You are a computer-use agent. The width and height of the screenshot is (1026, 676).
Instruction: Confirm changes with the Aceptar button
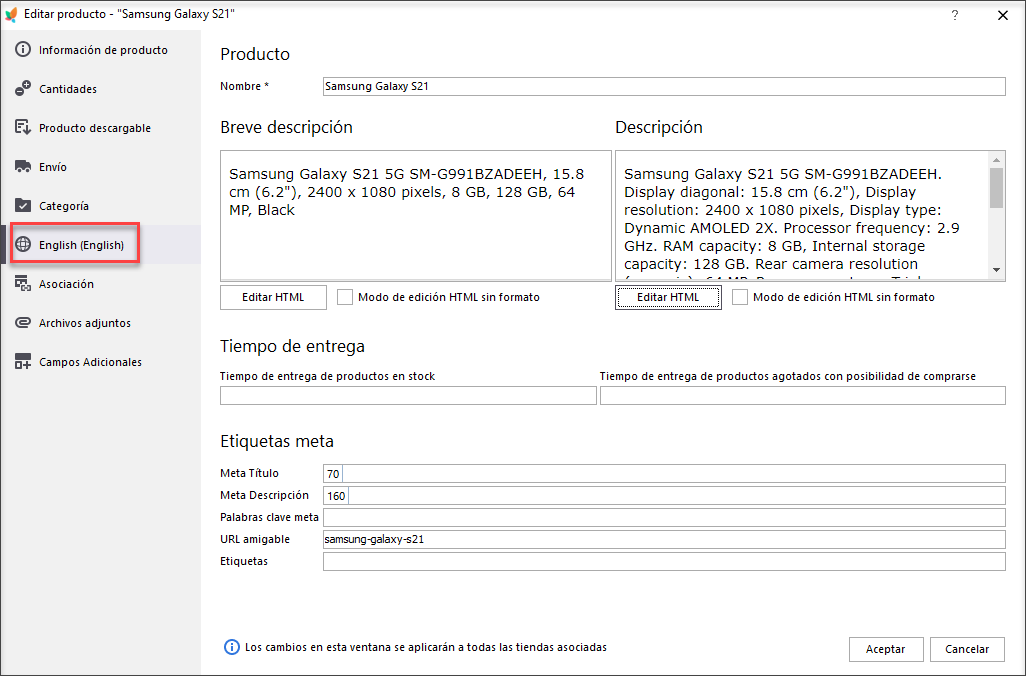[x=886, y=649]
